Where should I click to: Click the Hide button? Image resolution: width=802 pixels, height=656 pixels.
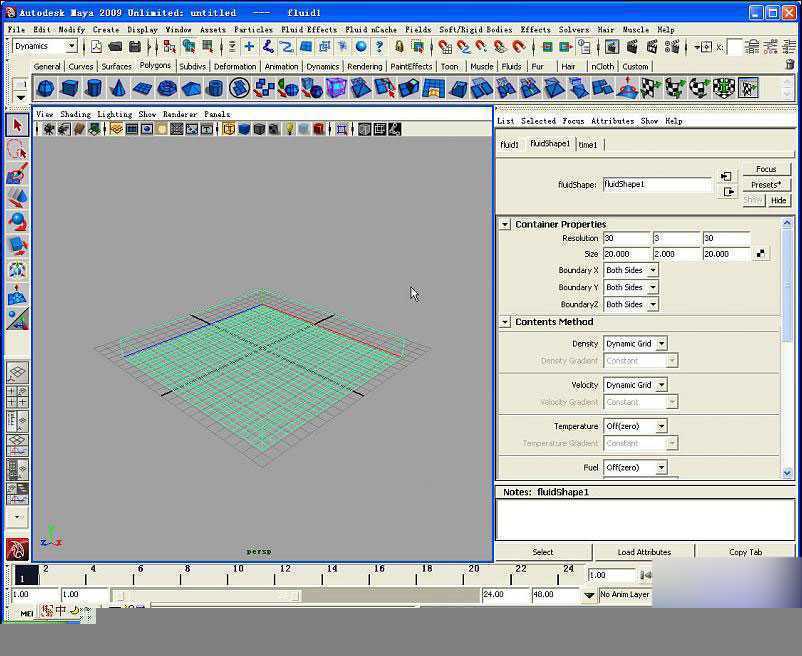coord(778,200)
